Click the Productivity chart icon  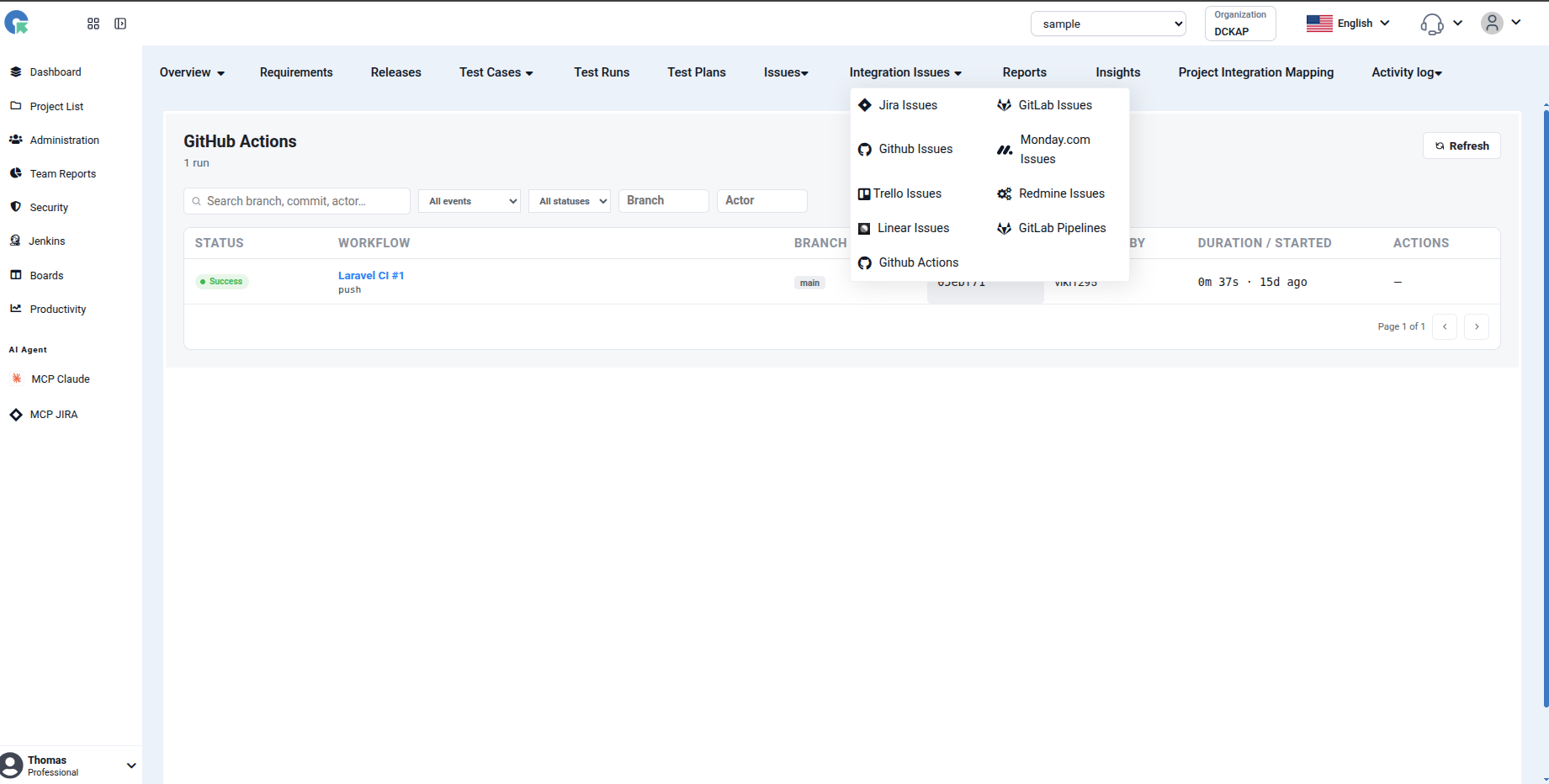[16, 309]
